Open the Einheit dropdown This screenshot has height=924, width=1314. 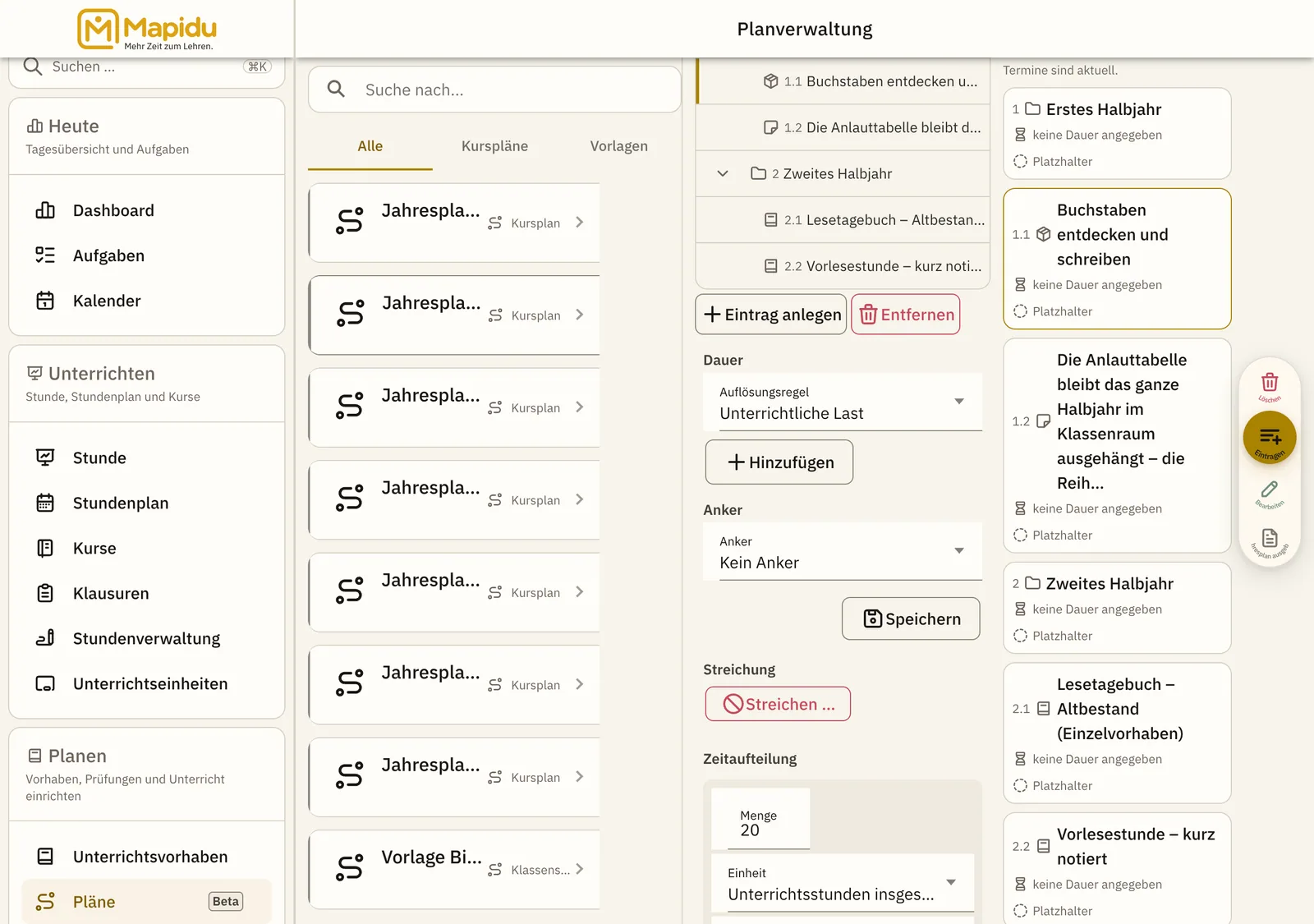843,884
